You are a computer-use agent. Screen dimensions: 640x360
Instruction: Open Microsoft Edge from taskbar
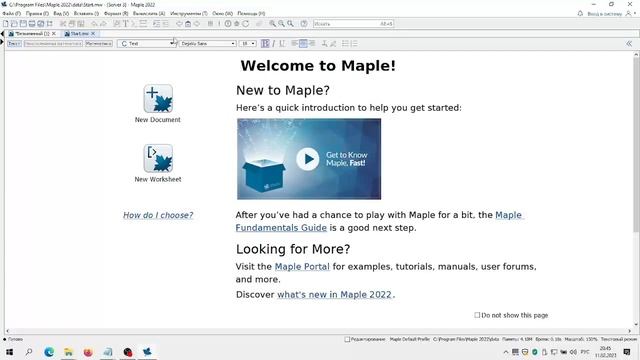pyautogui.click(x=49, y=352)
